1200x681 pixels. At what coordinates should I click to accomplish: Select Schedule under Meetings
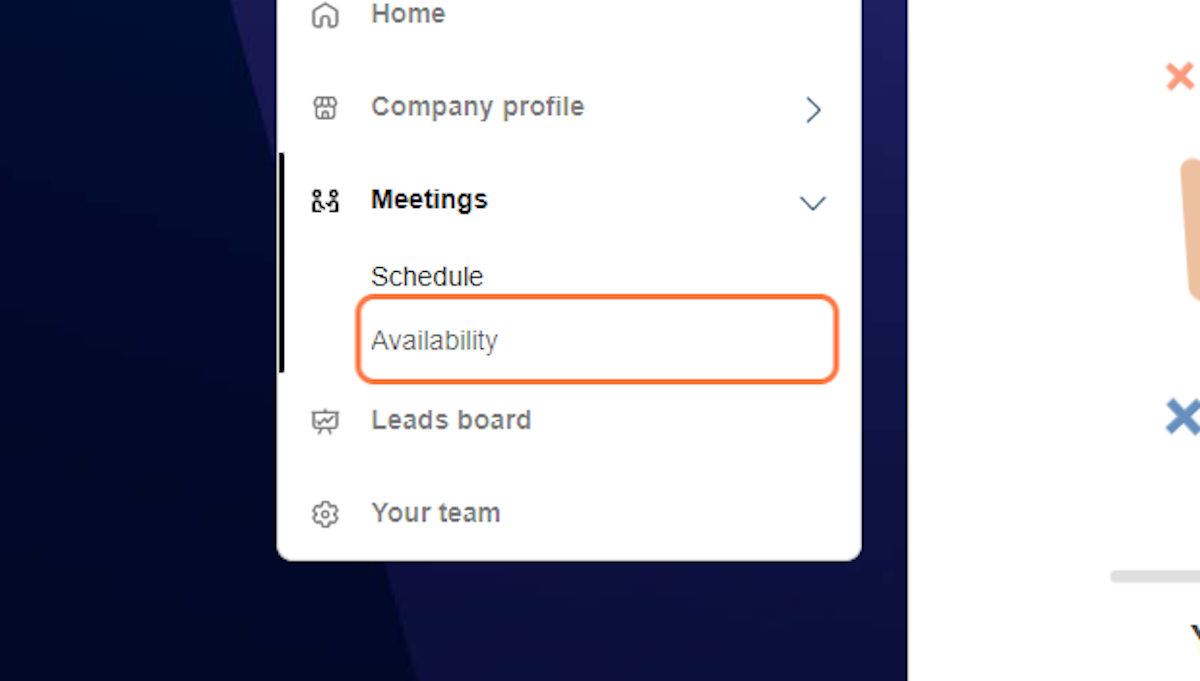pos(427,277)
